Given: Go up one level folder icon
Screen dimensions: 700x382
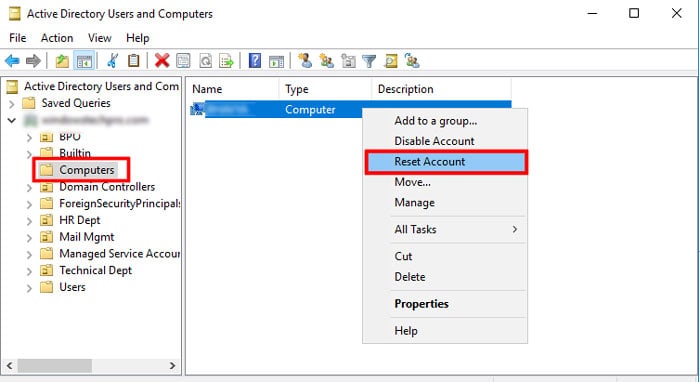Looking at the screenshot, I should (x=62, y=61).
